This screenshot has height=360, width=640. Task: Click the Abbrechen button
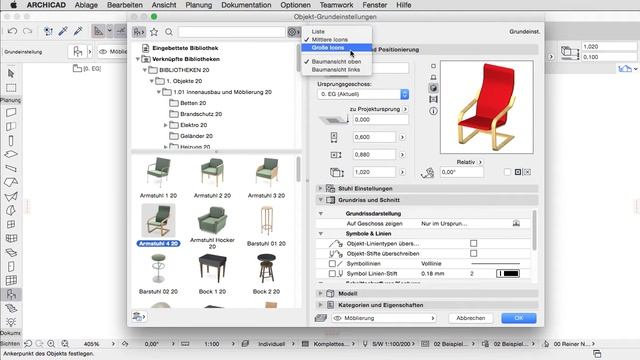471,318
